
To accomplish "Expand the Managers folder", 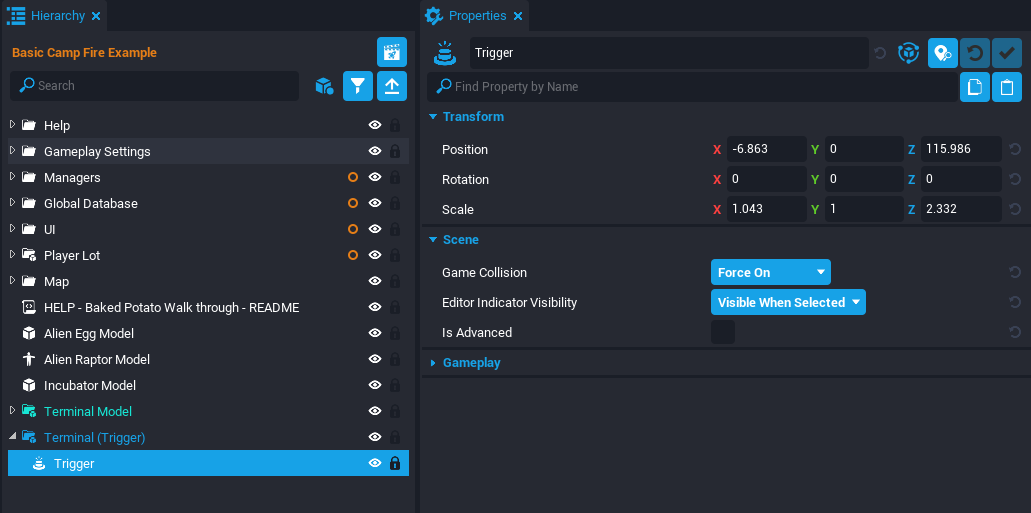I will click(x=13, y=177).
